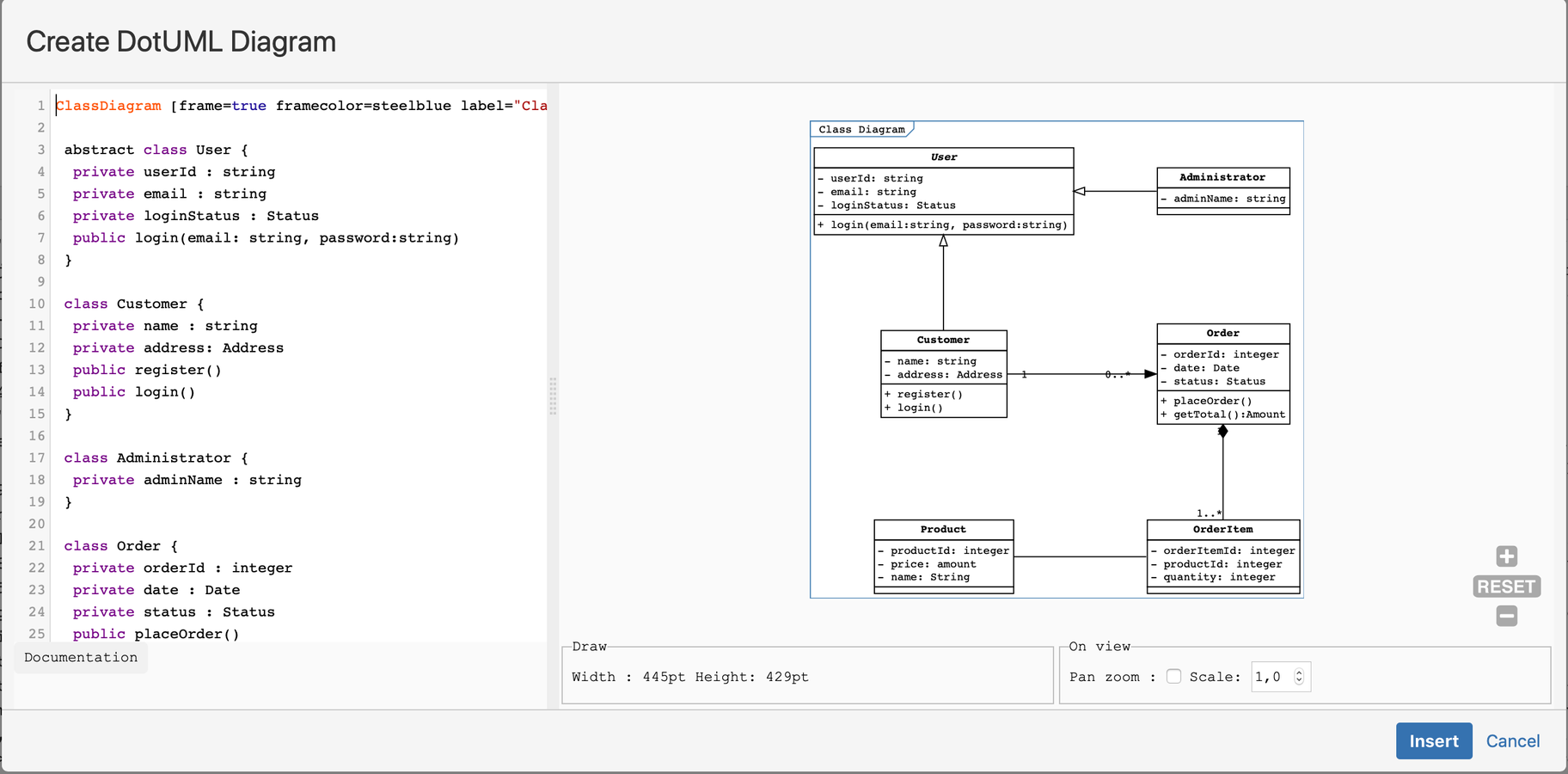Click code line 'private adminName : string'
Viewport: 1568px width, 774px height.
[x=187, y=480]
